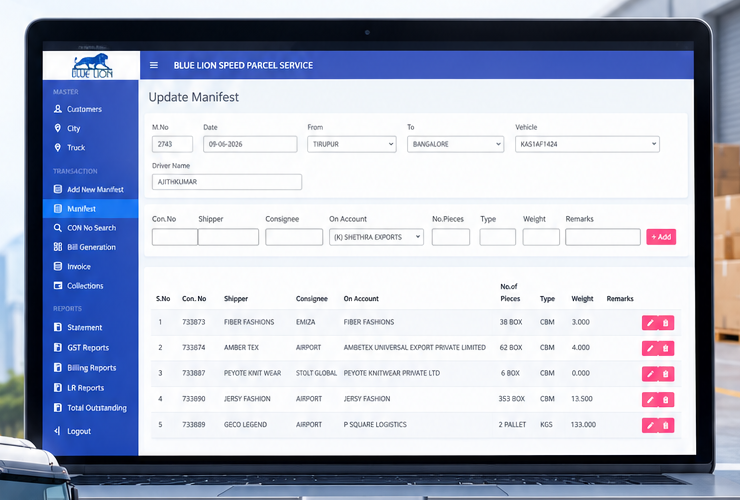Click the Shipper entry field
This screenshot has width=740, height=500.
click(228, 237)
